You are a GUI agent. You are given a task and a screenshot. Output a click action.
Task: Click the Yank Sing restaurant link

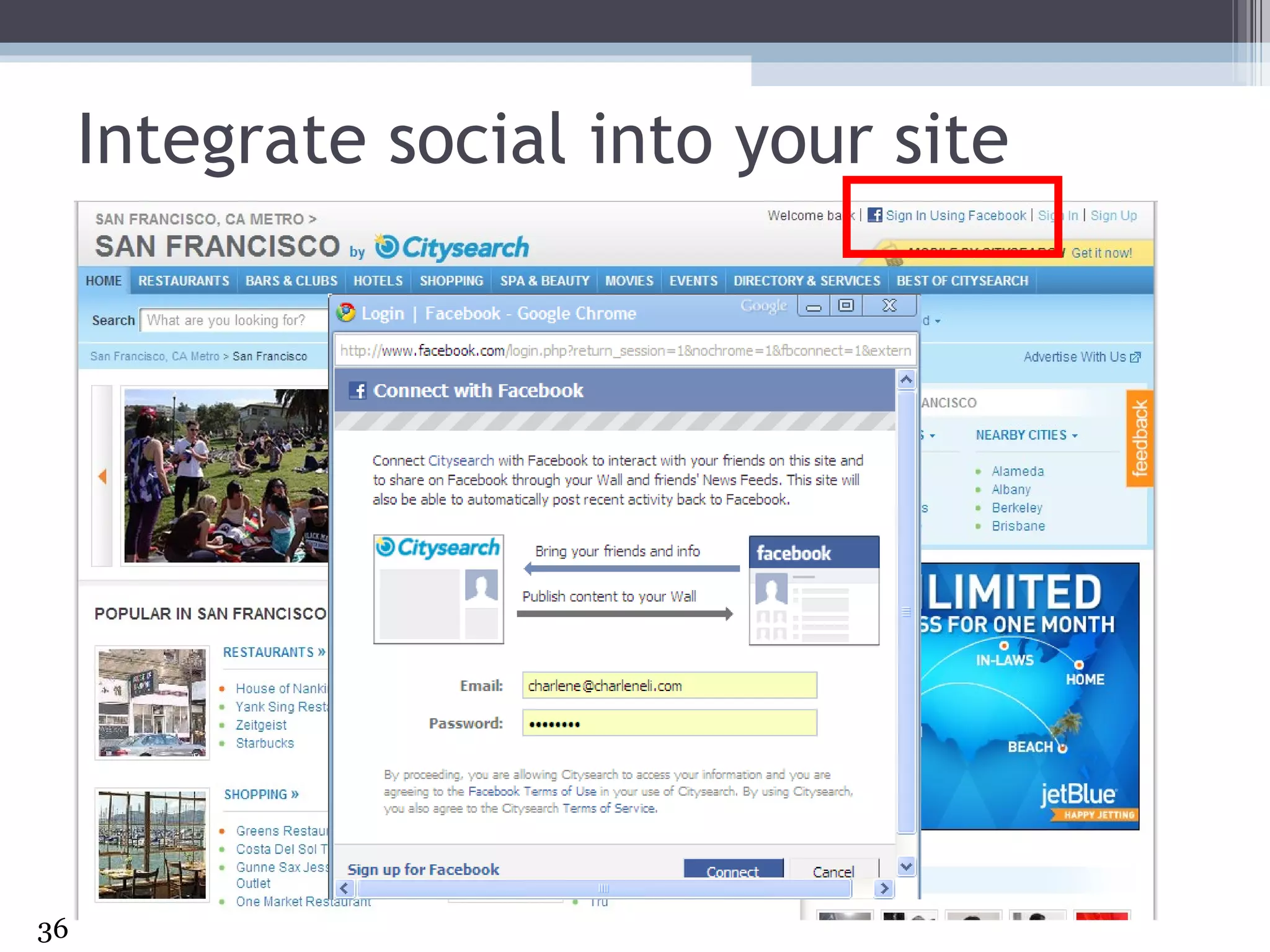coord(282,707)
